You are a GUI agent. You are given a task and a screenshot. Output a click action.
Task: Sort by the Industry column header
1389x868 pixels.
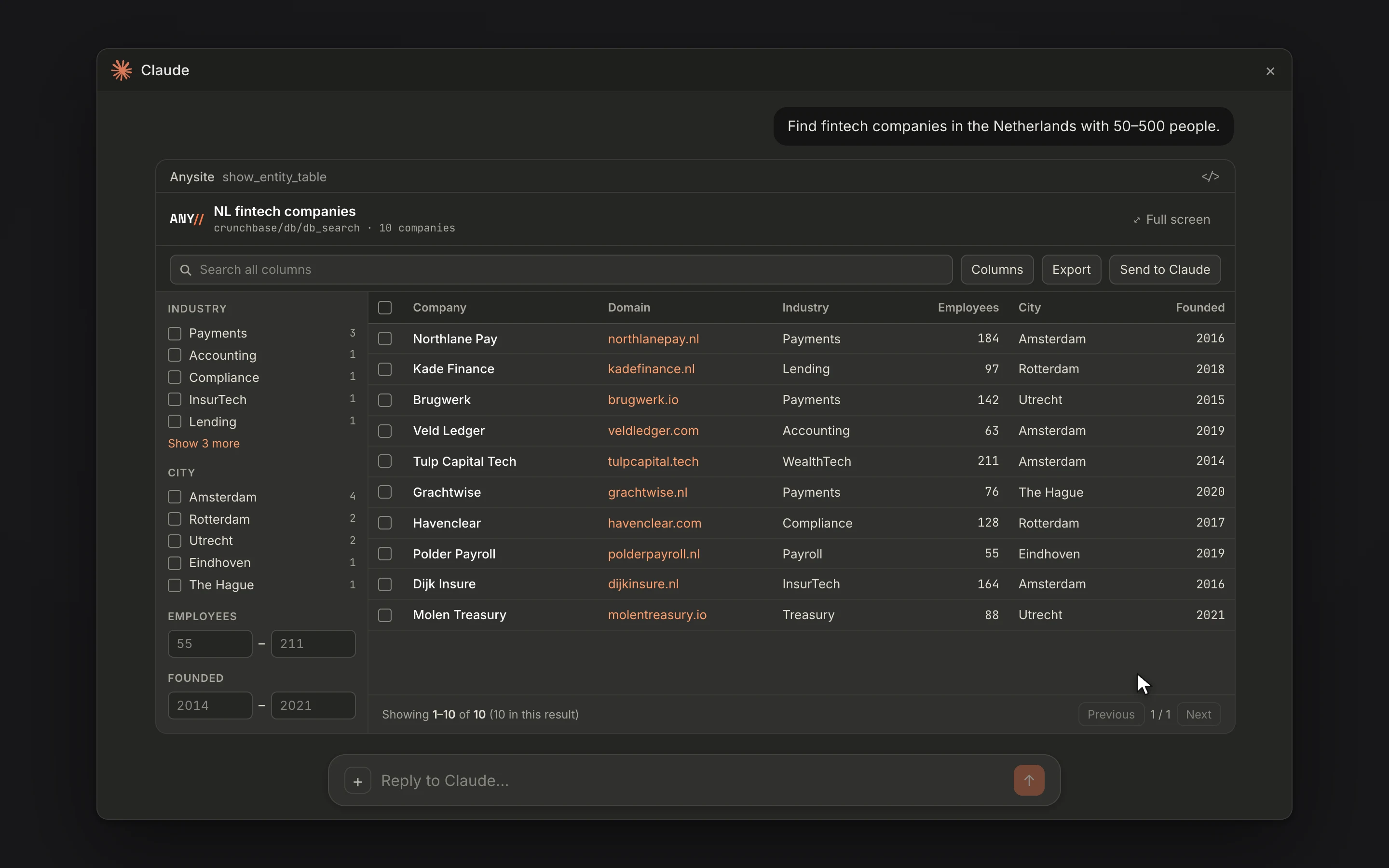coord(805,308)
